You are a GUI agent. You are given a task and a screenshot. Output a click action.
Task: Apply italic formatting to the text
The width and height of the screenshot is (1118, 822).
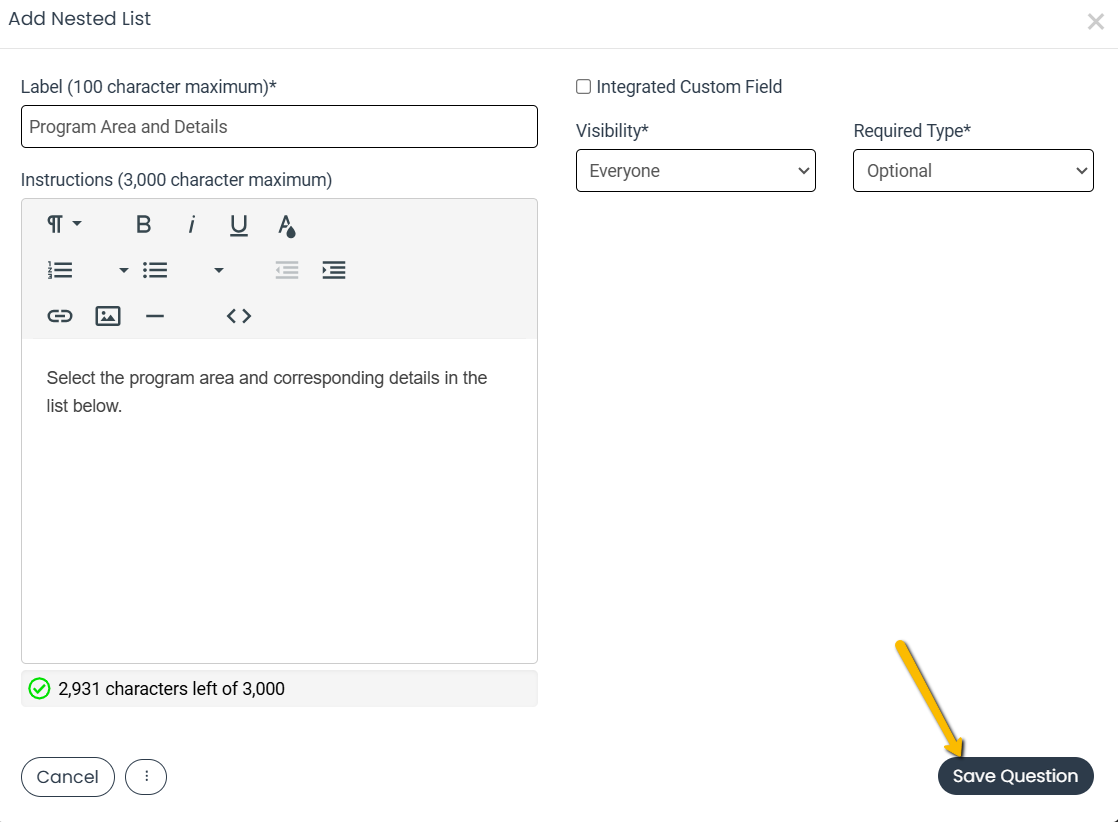[191, 224]
